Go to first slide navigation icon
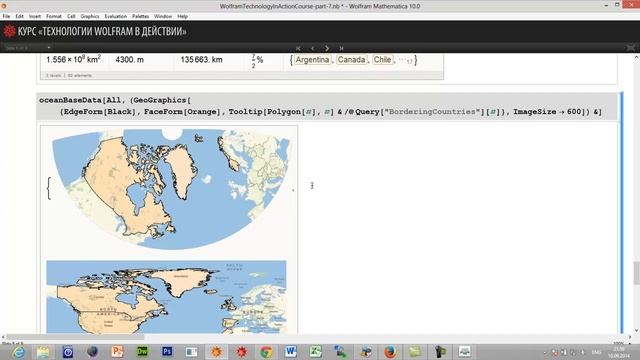Image resolution: width=640 pixels, height=360 pixels. coord(298,48)
